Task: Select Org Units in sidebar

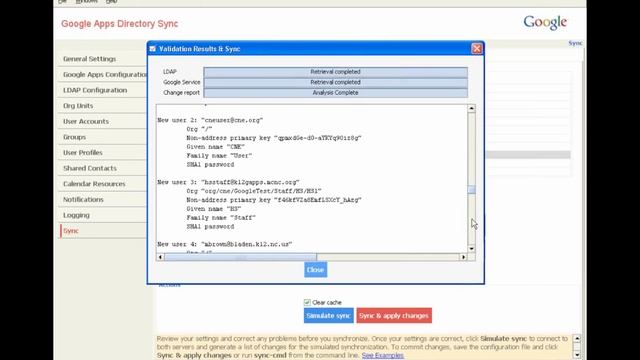Action: pos(78,106)
